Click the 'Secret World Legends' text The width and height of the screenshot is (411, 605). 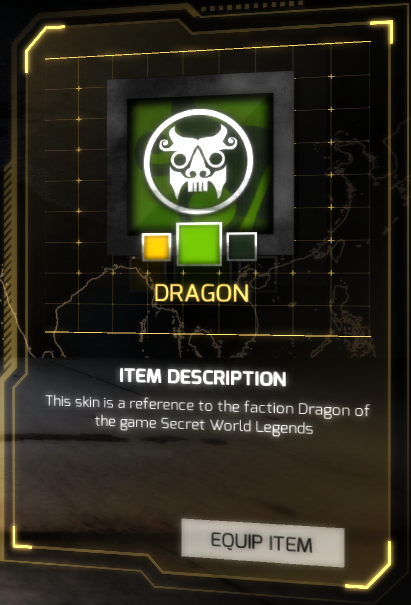pyautogui.click(x=237, y=425)
